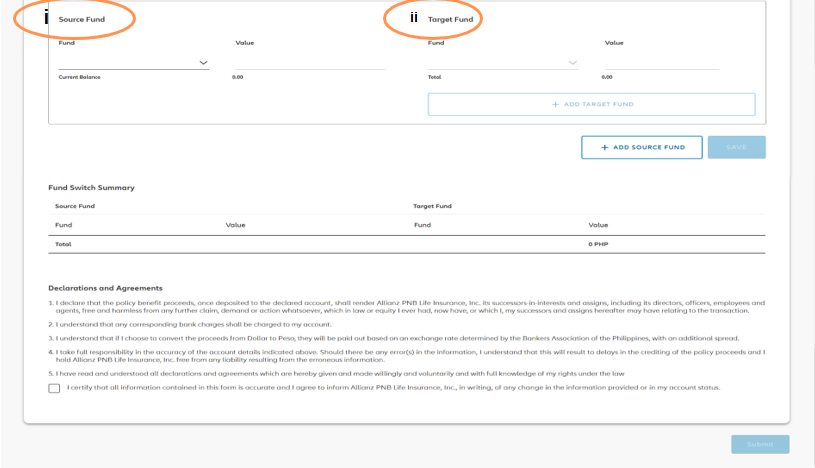Click the 0 PHP total in summary

point(598,244)
